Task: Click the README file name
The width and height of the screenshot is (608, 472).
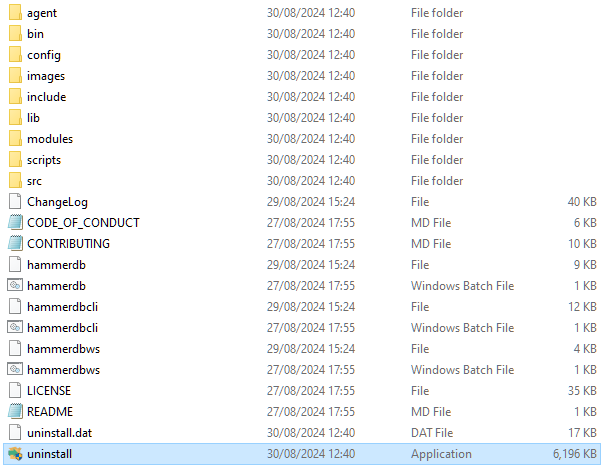Action: click(50, 411)
